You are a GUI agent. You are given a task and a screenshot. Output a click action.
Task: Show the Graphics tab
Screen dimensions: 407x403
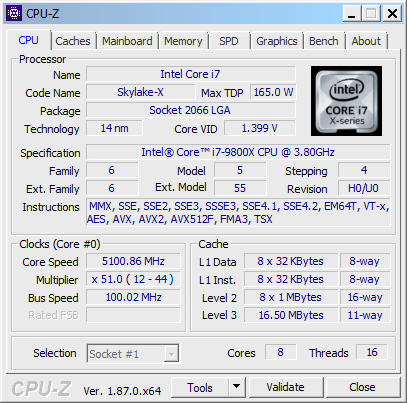[277, 41]
